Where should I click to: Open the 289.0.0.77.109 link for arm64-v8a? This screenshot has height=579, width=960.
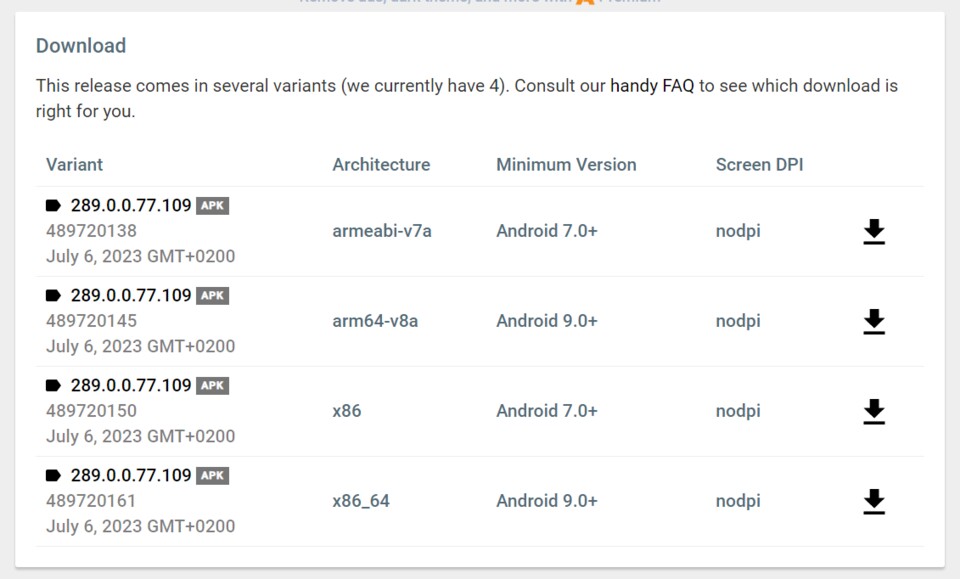tap(131, 296)
